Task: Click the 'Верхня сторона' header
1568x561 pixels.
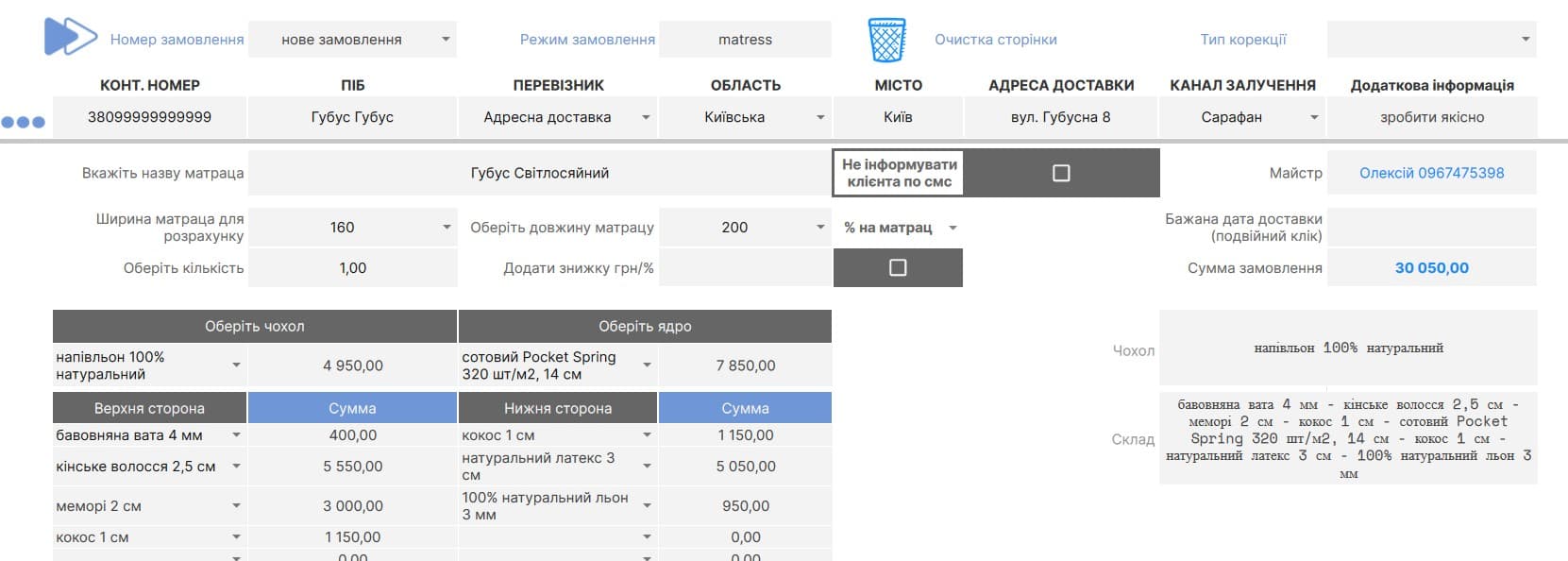Action: (x=149, y=408)
